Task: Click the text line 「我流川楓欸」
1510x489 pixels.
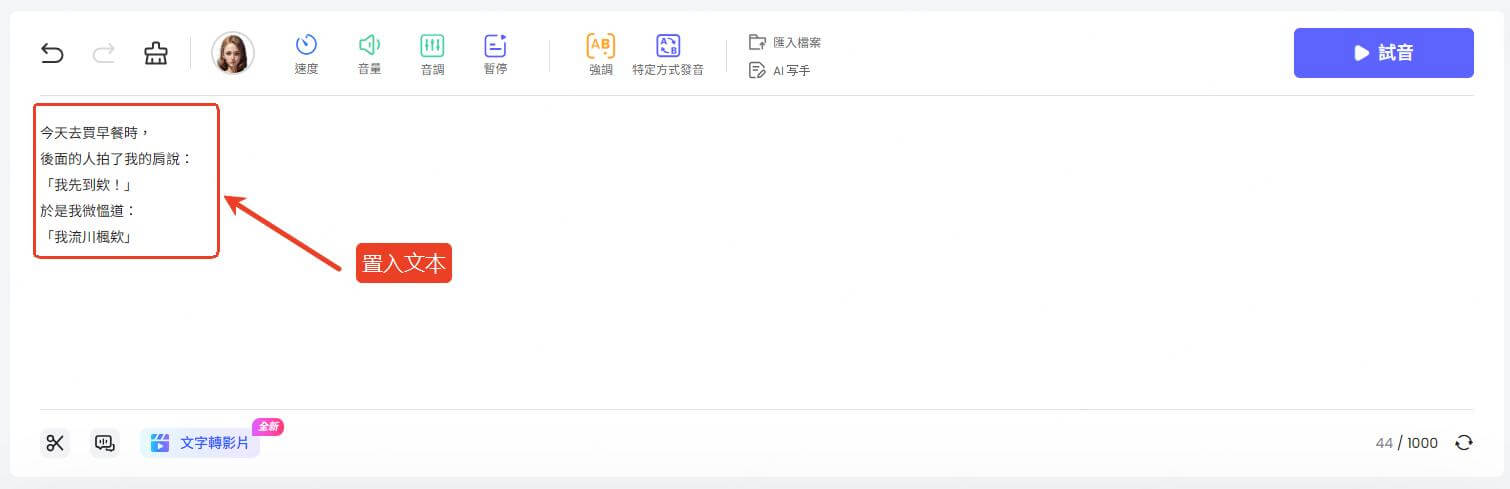Action: pyautogui.click(x=88, y=237)
